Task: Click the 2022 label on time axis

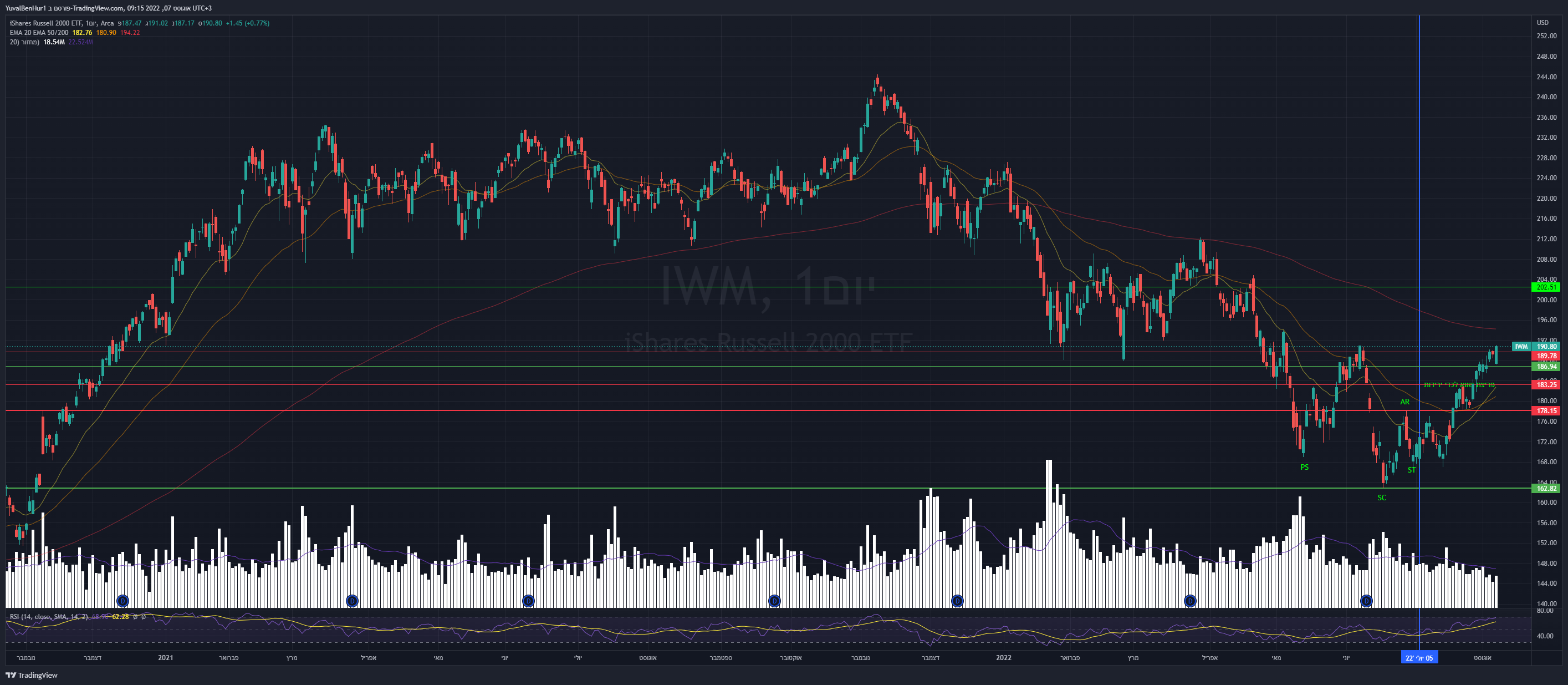Action: pos(1004,658)
